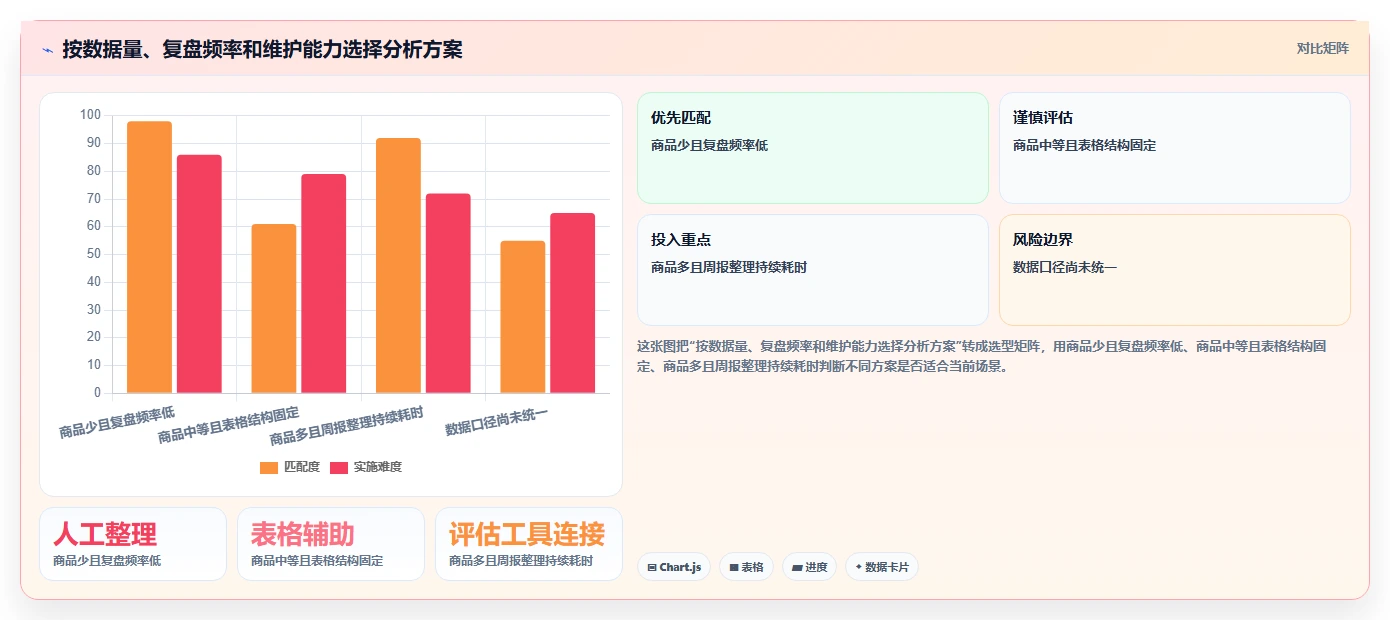Click the x-axis label 数据口径尚未统一
Image resolution: width=1390 pixels, height=620 pixels.
(x=497, y=421)
